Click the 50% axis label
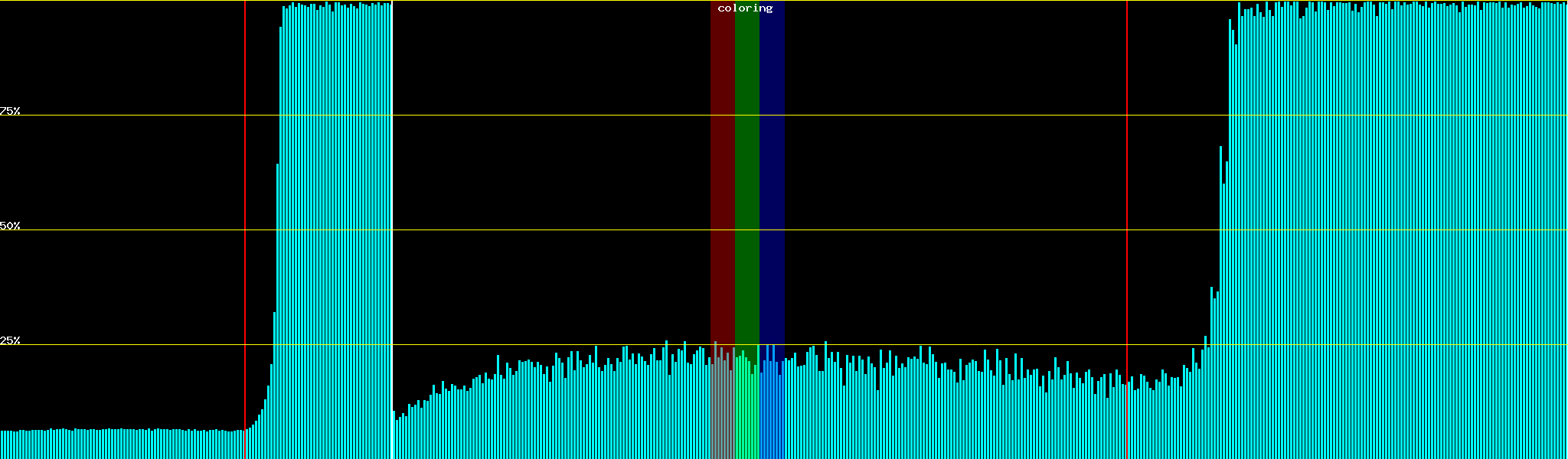Screen dimensions: 1568x459 click(x=10, y=226)
